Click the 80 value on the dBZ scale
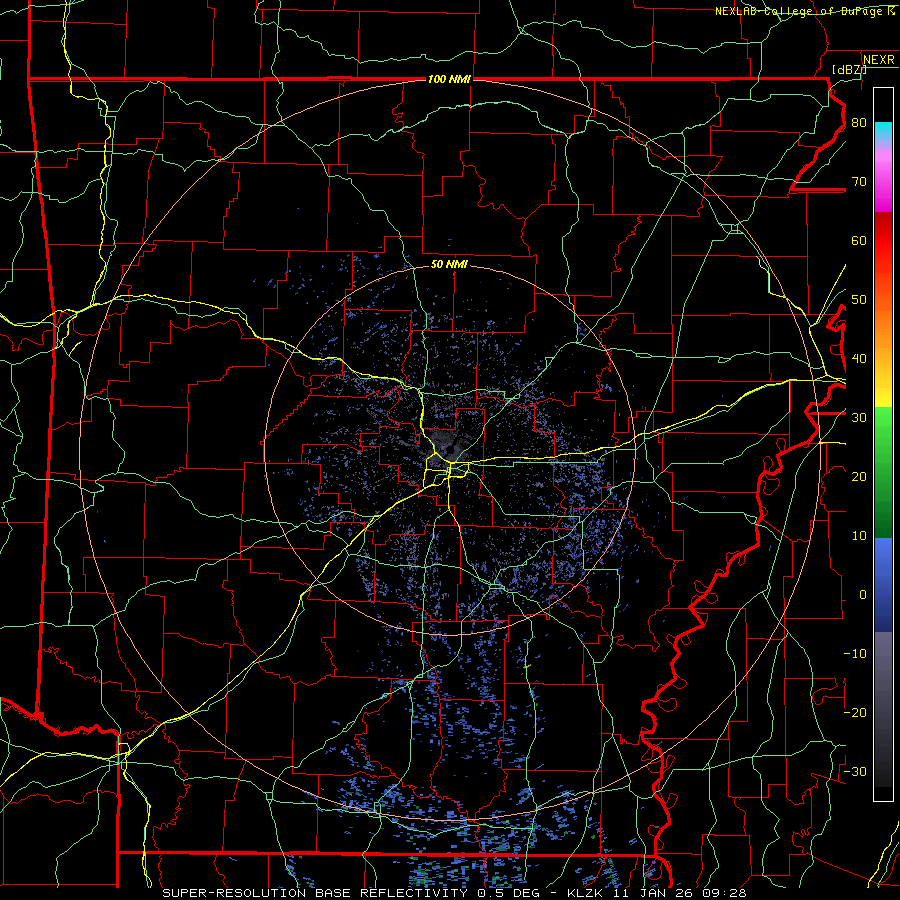This screenshot has height=900, width=900. tap(859, 123)
